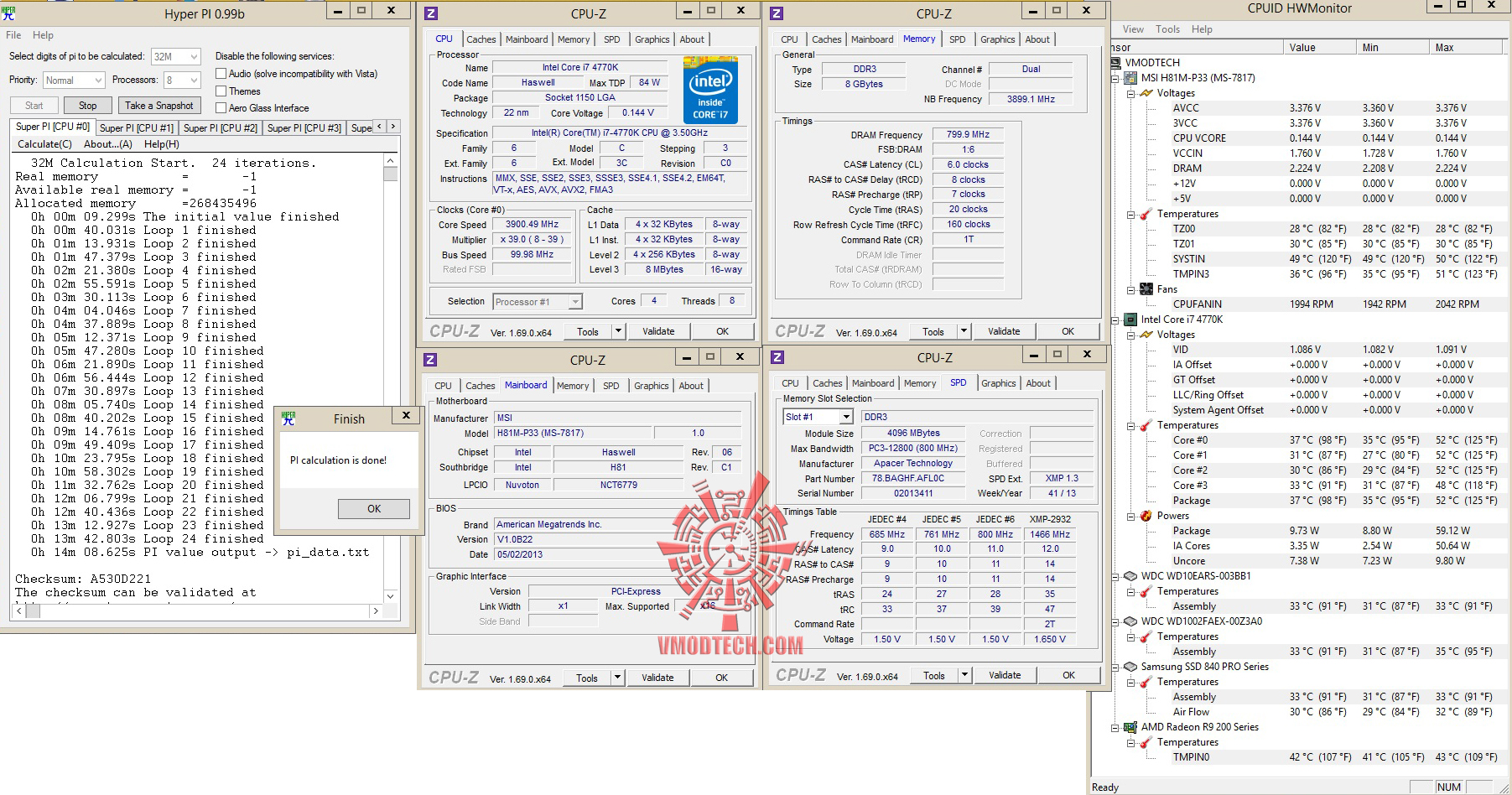The image size is (1512, 795).
Task: Click the Take a Snapshot button
Action: [159, 106]
